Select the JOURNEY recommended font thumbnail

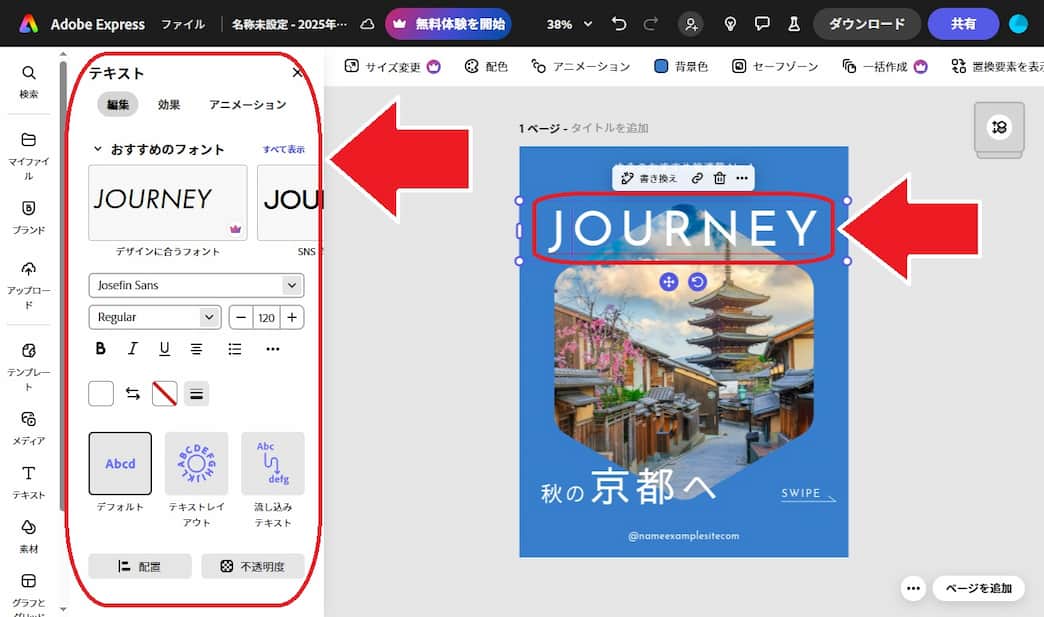[167, 200]
